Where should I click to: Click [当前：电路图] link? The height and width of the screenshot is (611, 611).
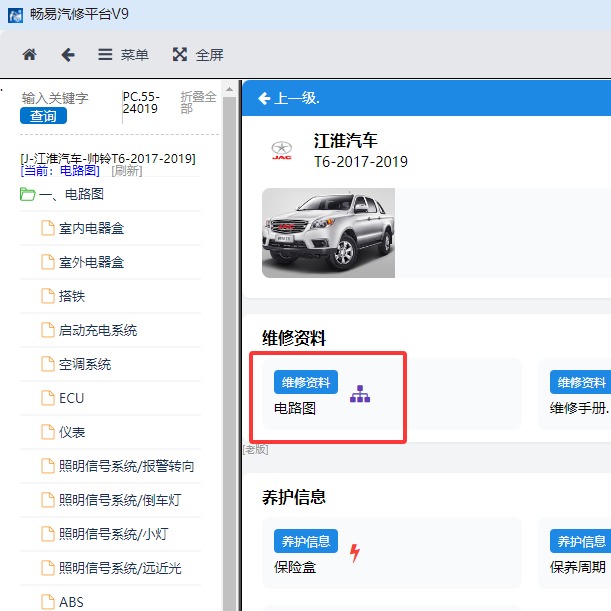click(x=60, y=171)
